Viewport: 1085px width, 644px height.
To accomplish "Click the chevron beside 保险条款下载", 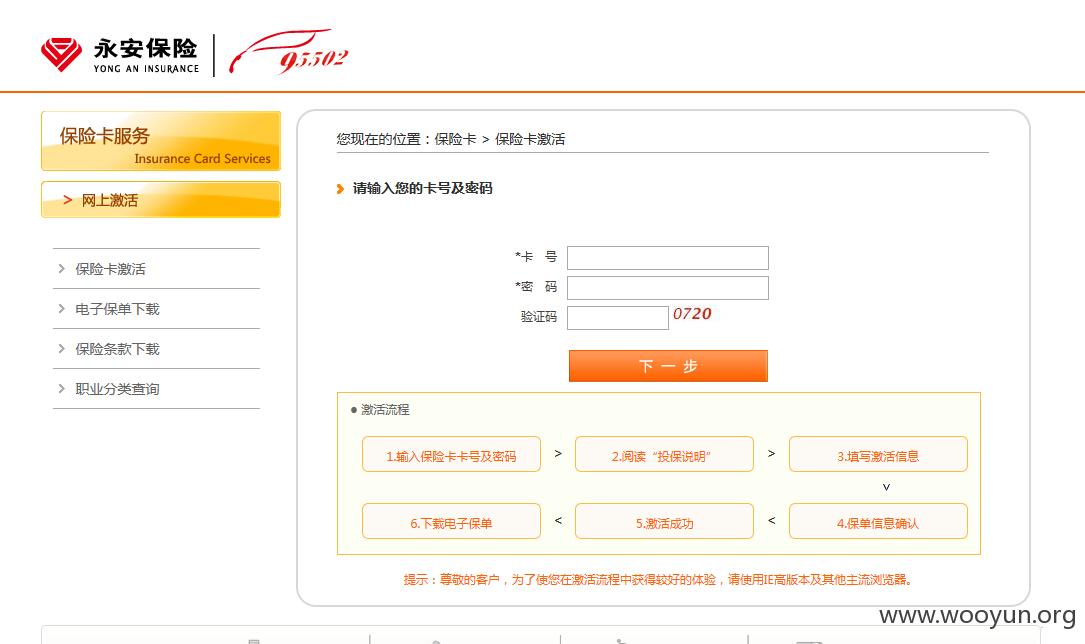I will [62, 349].
